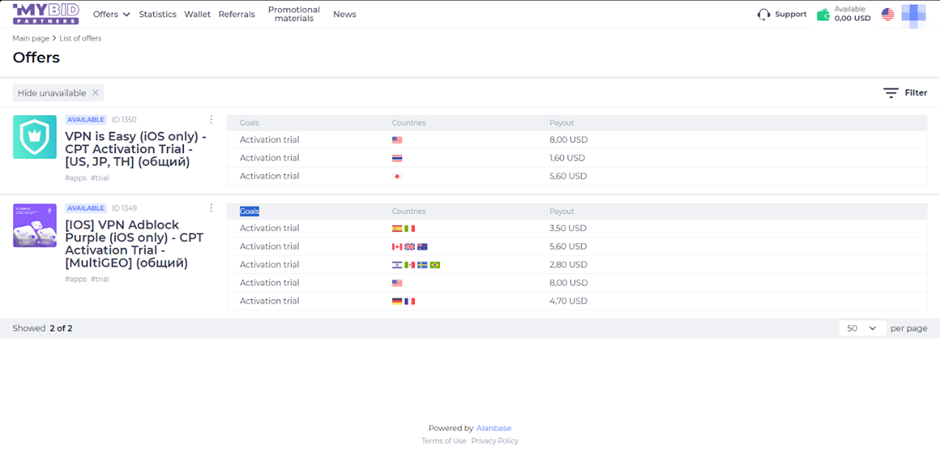Open the VPN is Easy offer title
940x449 pixels.
click(135, 149)
